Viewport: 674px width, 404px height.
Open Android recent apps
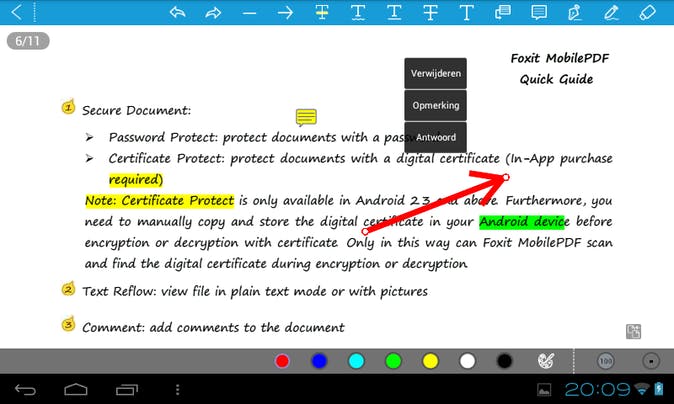(126, 390)
